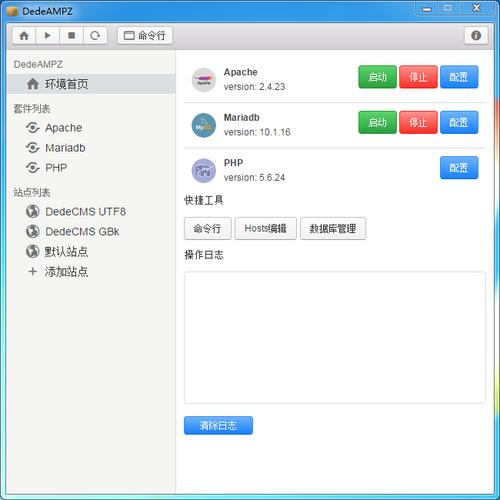Click the restart refresh toolbar icon

95,35
